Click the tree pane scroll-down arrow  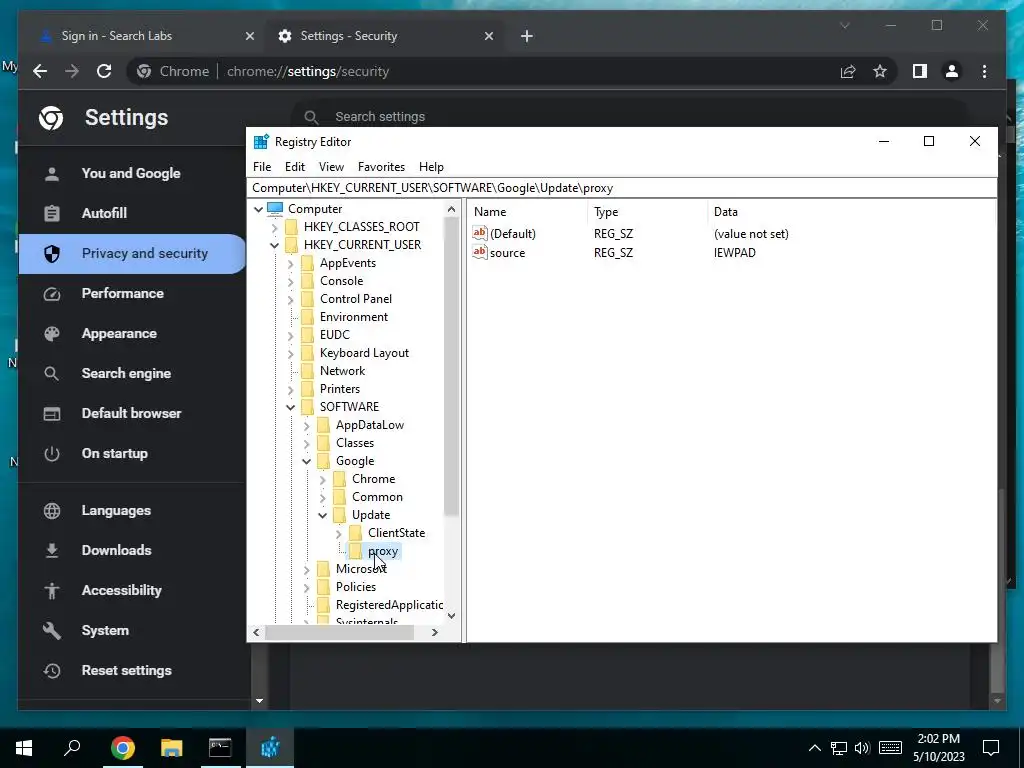[x=451, y=616]
